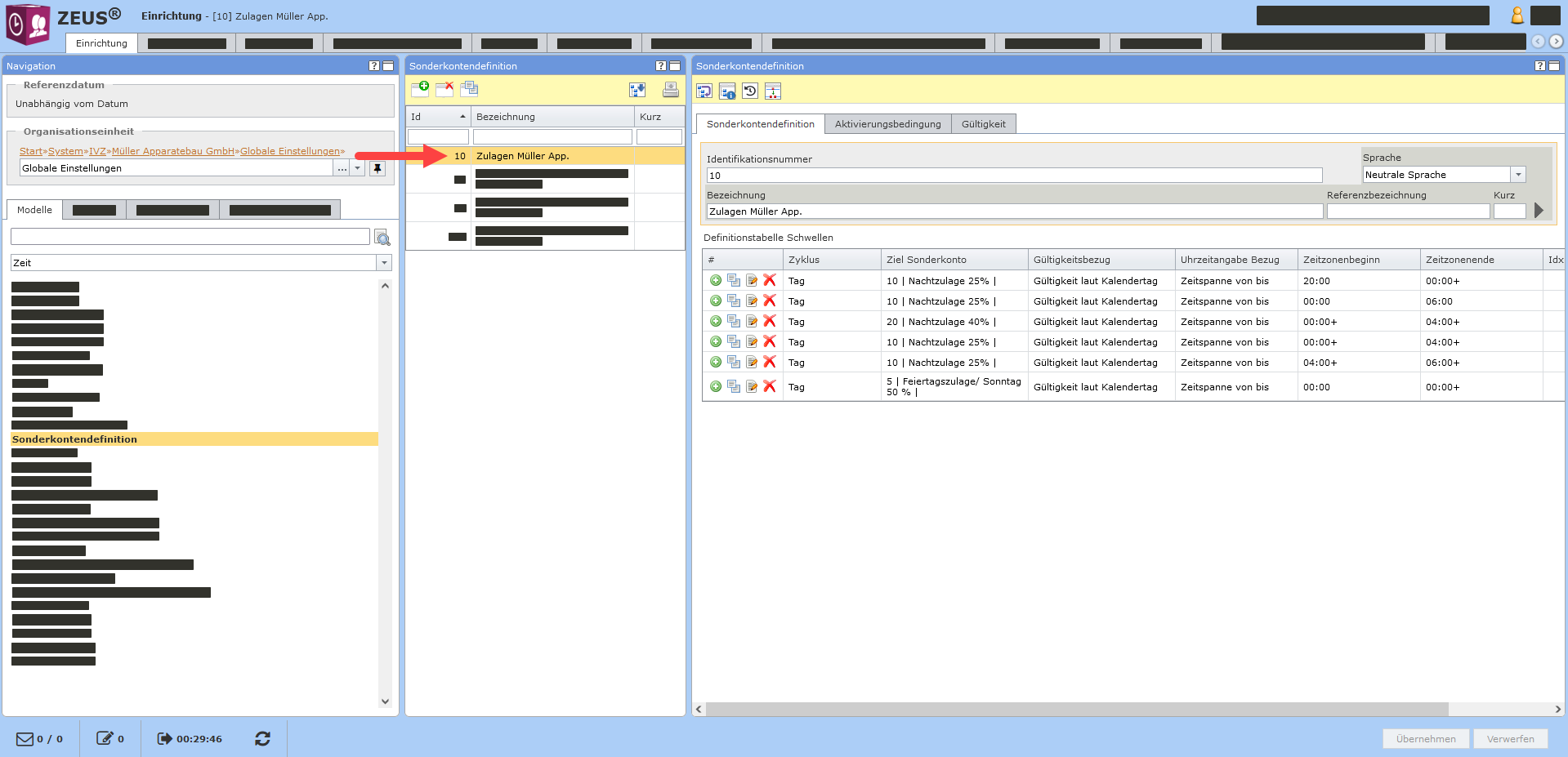Viewport: 1568px width, 757px height.
Task: Expand the arrow right of the Kurz field
Action: coord(1539,211)
